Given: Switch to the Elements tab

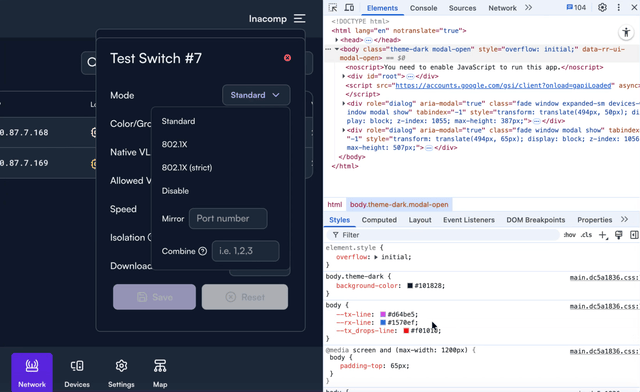Looking at the screenshot, I should pyautogui.click(x=382, y=8).
